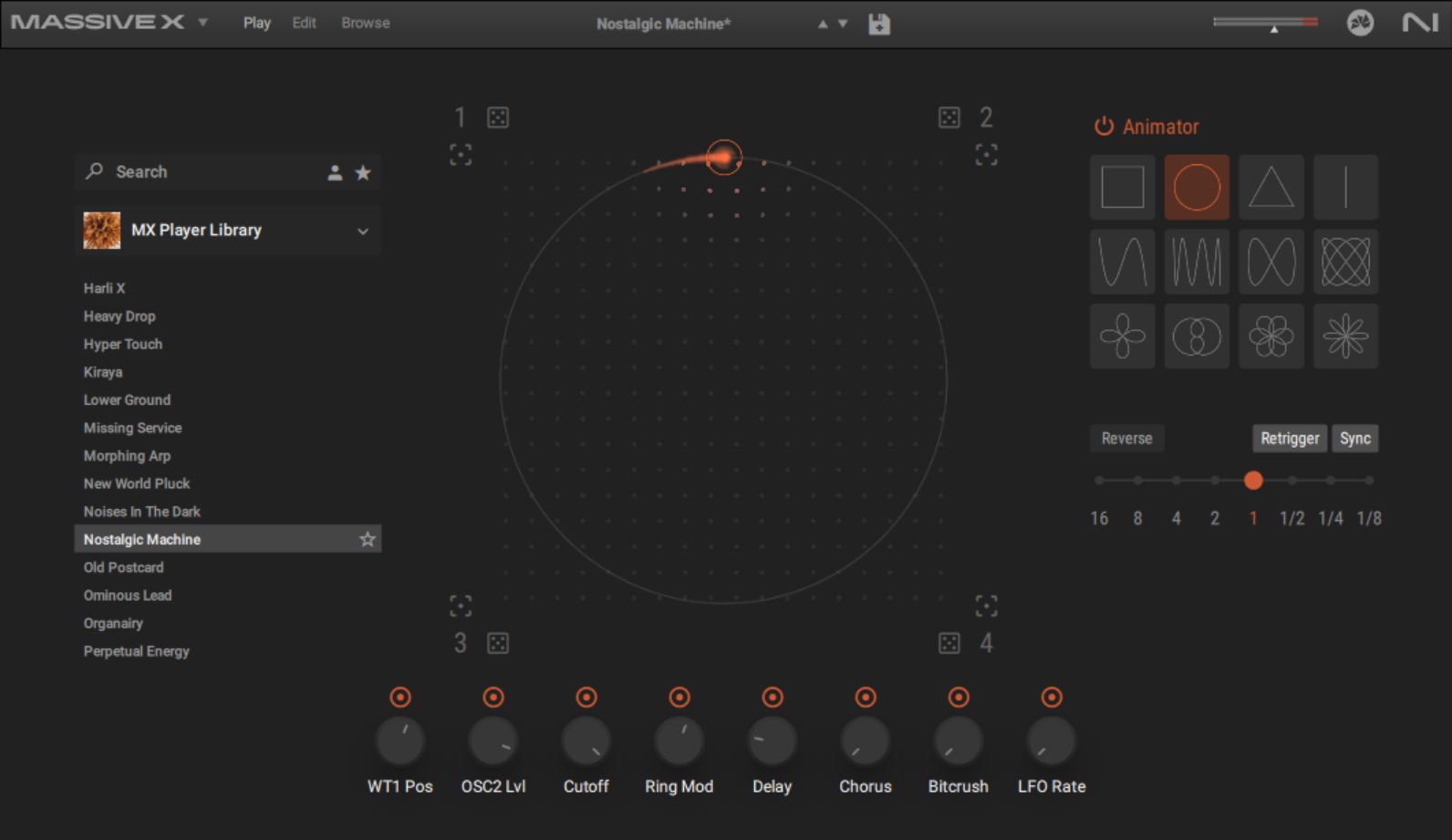
Task: Click the corner 3 capture target icon
Action: 461,606
